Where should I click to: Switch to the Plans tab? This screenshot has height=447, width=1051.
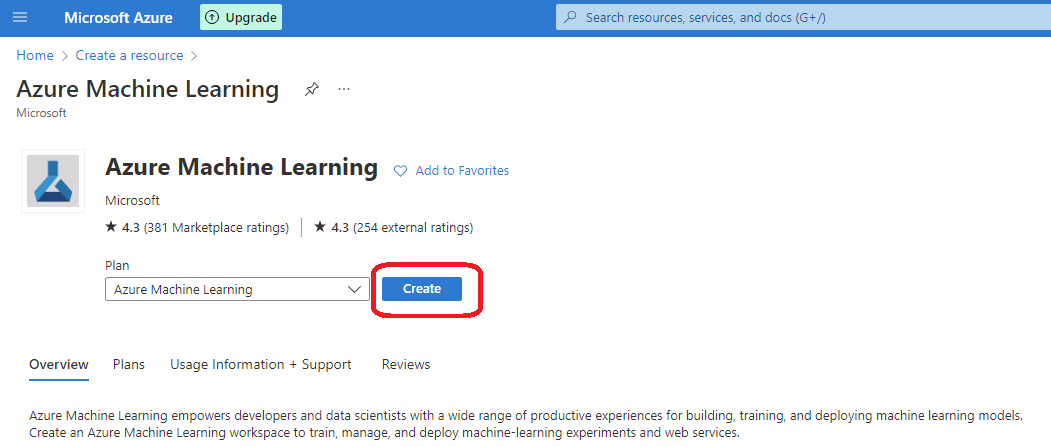point(129,365)
